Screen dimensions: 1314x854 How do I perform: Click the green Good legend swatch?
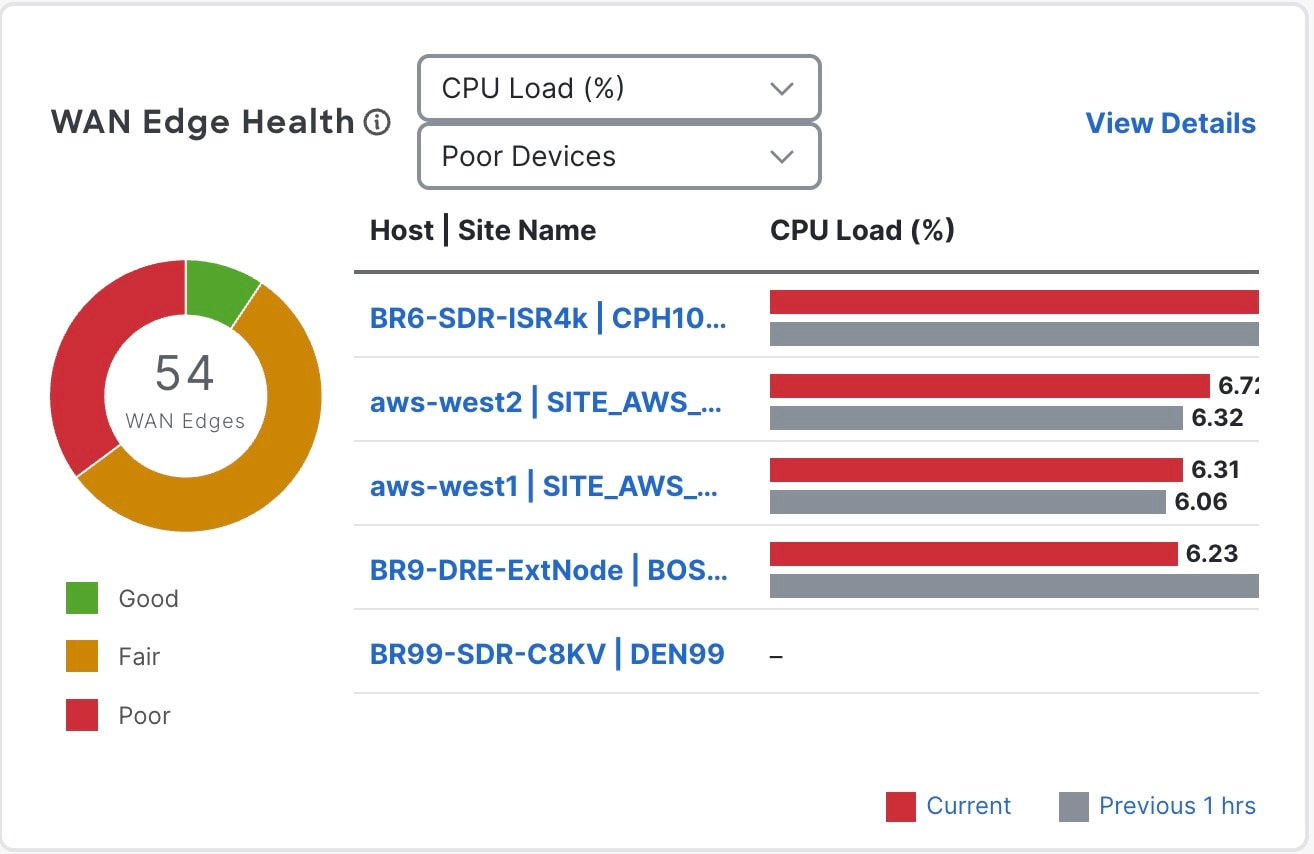tap(82, 599)
